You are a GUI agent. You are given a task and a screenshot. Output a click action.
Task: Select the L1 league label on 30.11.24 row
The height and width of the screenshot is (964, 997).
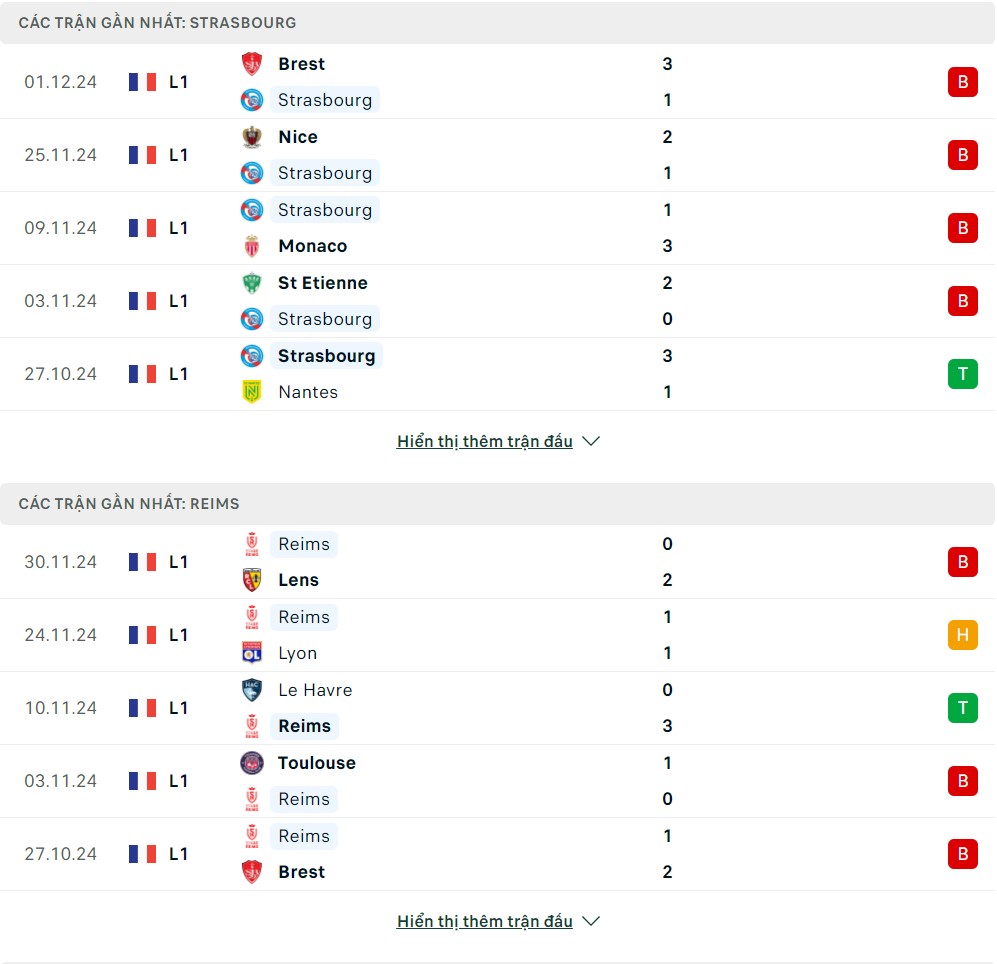click(178, 562)
